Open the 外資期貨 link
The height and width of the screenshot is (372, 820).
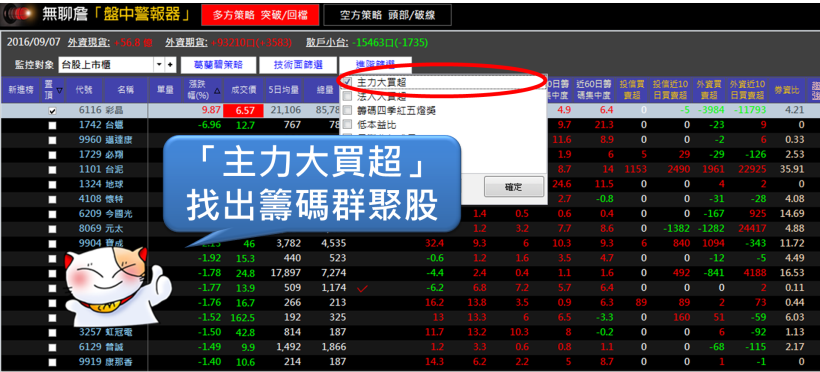pyautogui.click(x=187, y=43)
